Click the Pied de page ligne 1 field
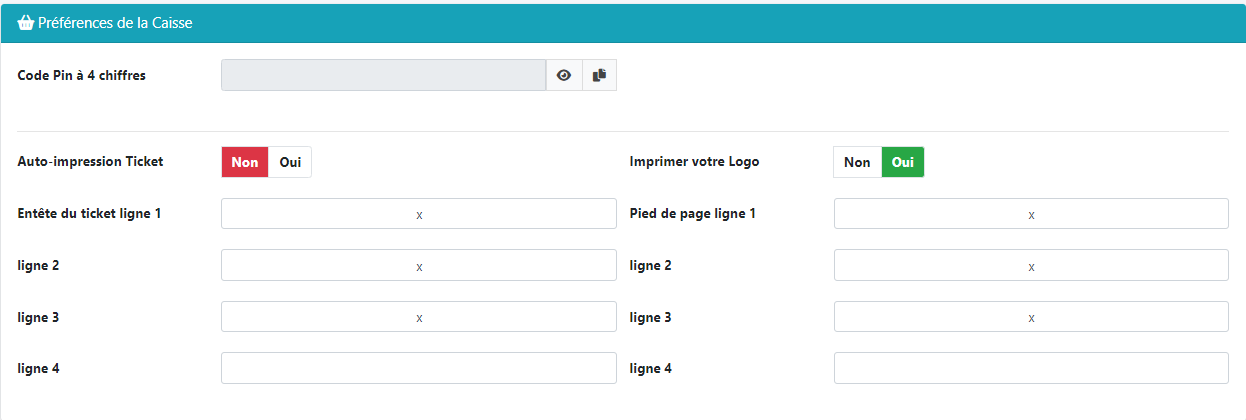Image resolution: width=1246 pixels, height=420 pixels. point(1030,214)
